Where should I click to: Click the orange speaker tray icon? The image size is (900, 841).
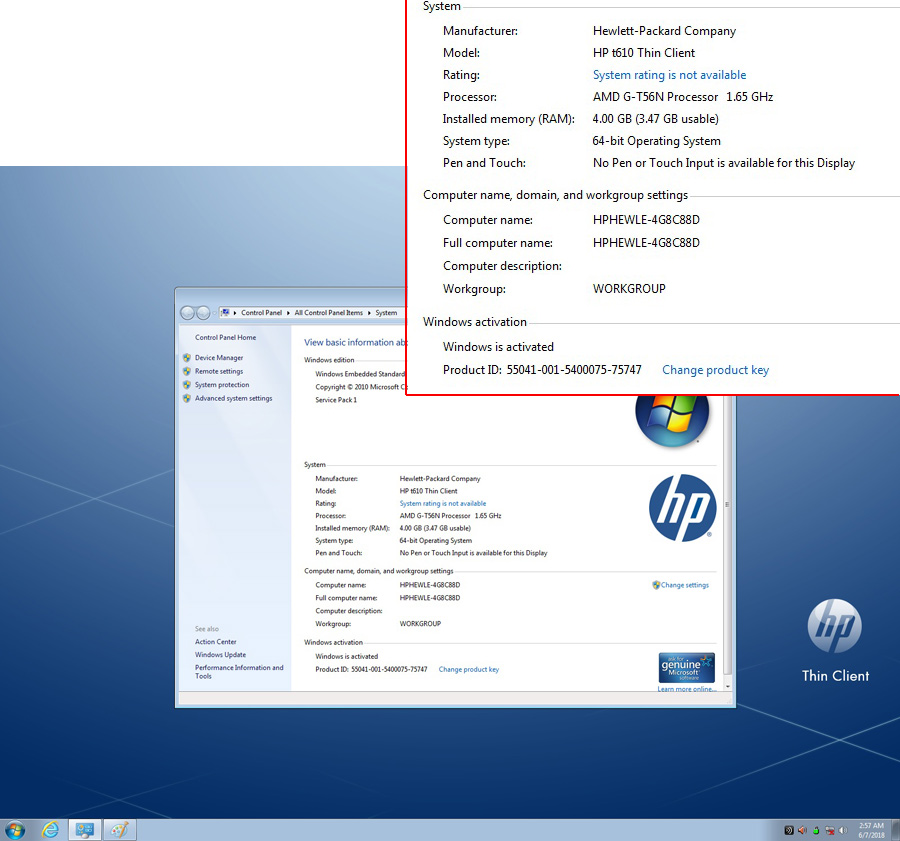pyautogui.click(x=802, y=830)
